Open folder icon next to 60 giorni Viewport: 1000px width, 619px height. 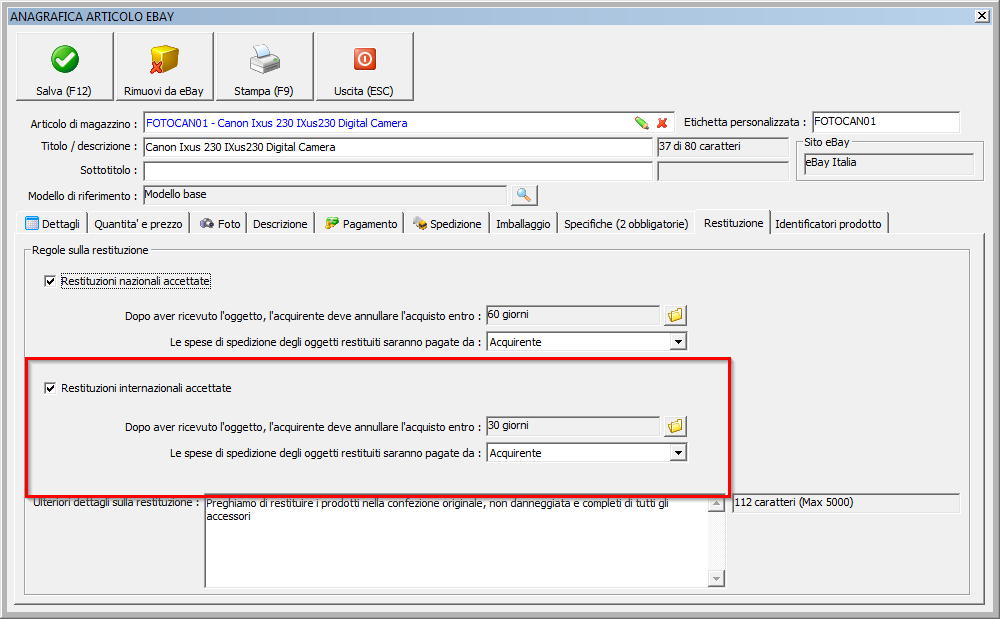pos(675,315)
